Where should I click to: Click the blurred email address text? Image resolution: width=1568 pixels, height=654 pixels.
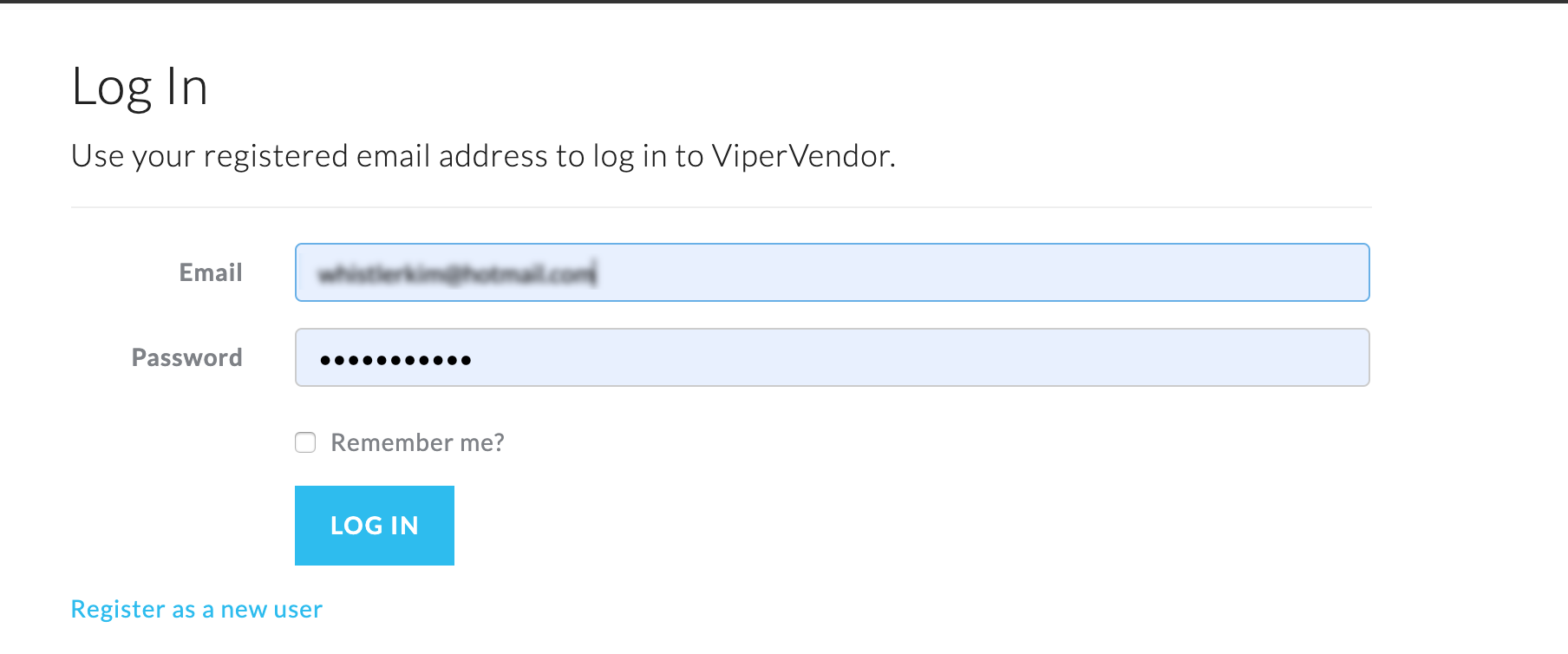click(x=456, y=274)
